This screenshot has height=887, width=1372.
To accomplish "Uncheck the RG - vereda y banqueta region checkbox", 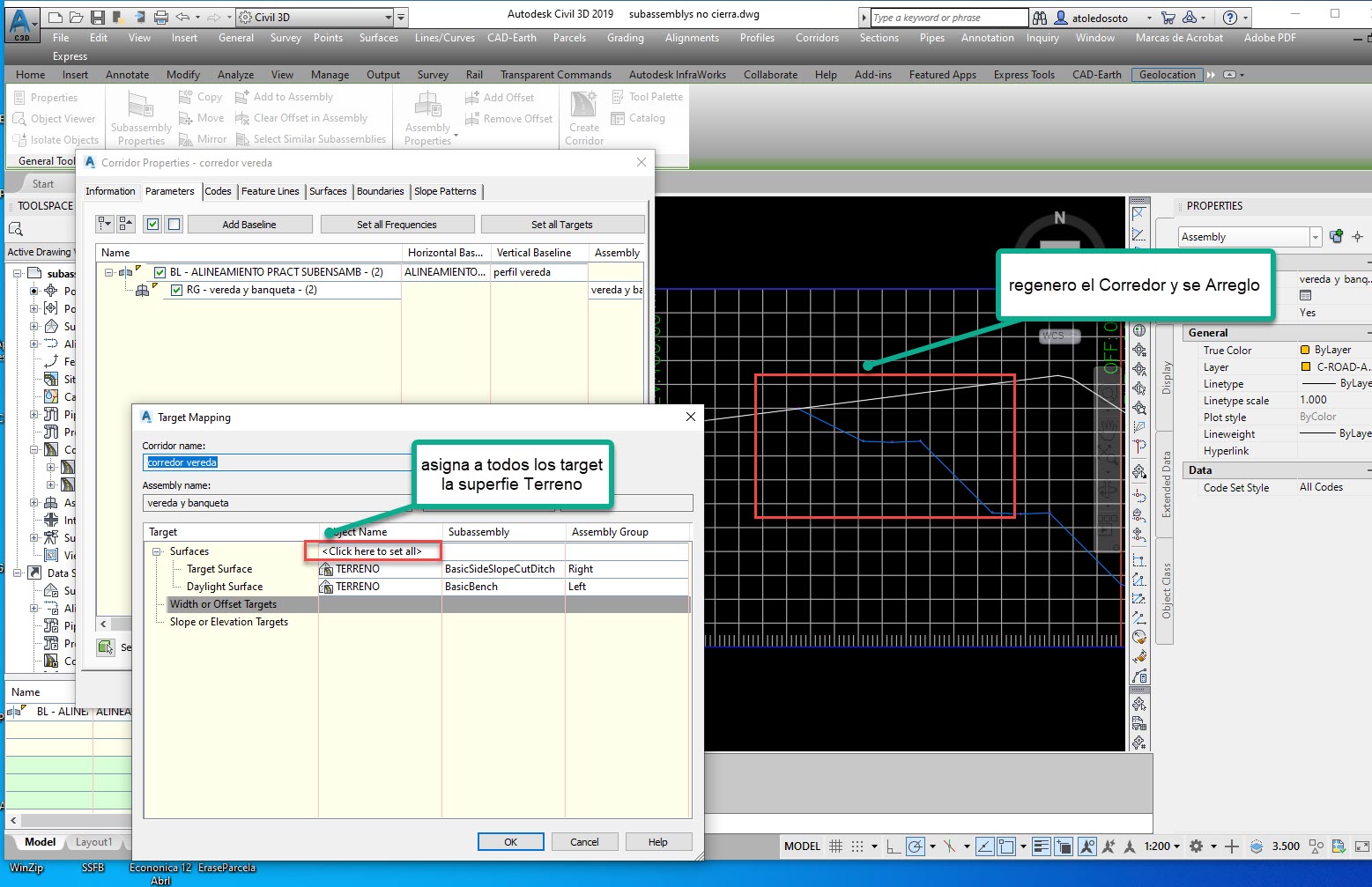I will point(176,290).
